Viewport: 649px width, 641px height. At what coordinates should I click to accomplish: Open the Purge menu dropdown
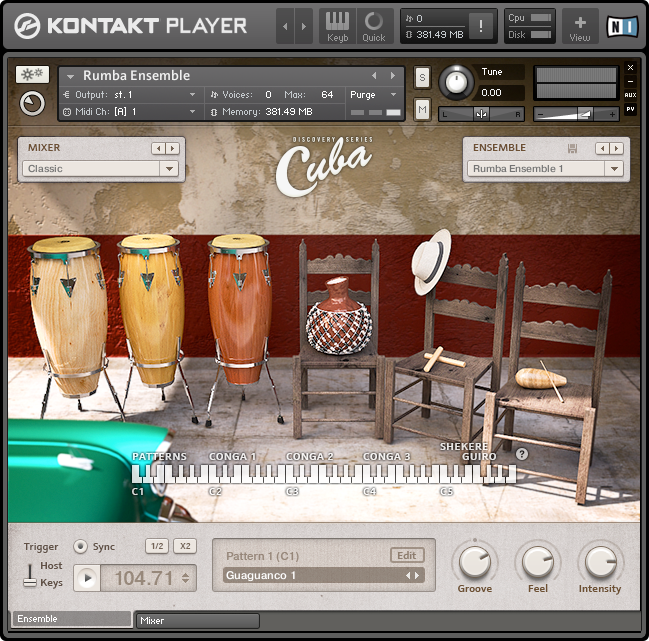(x=374, y=95)
